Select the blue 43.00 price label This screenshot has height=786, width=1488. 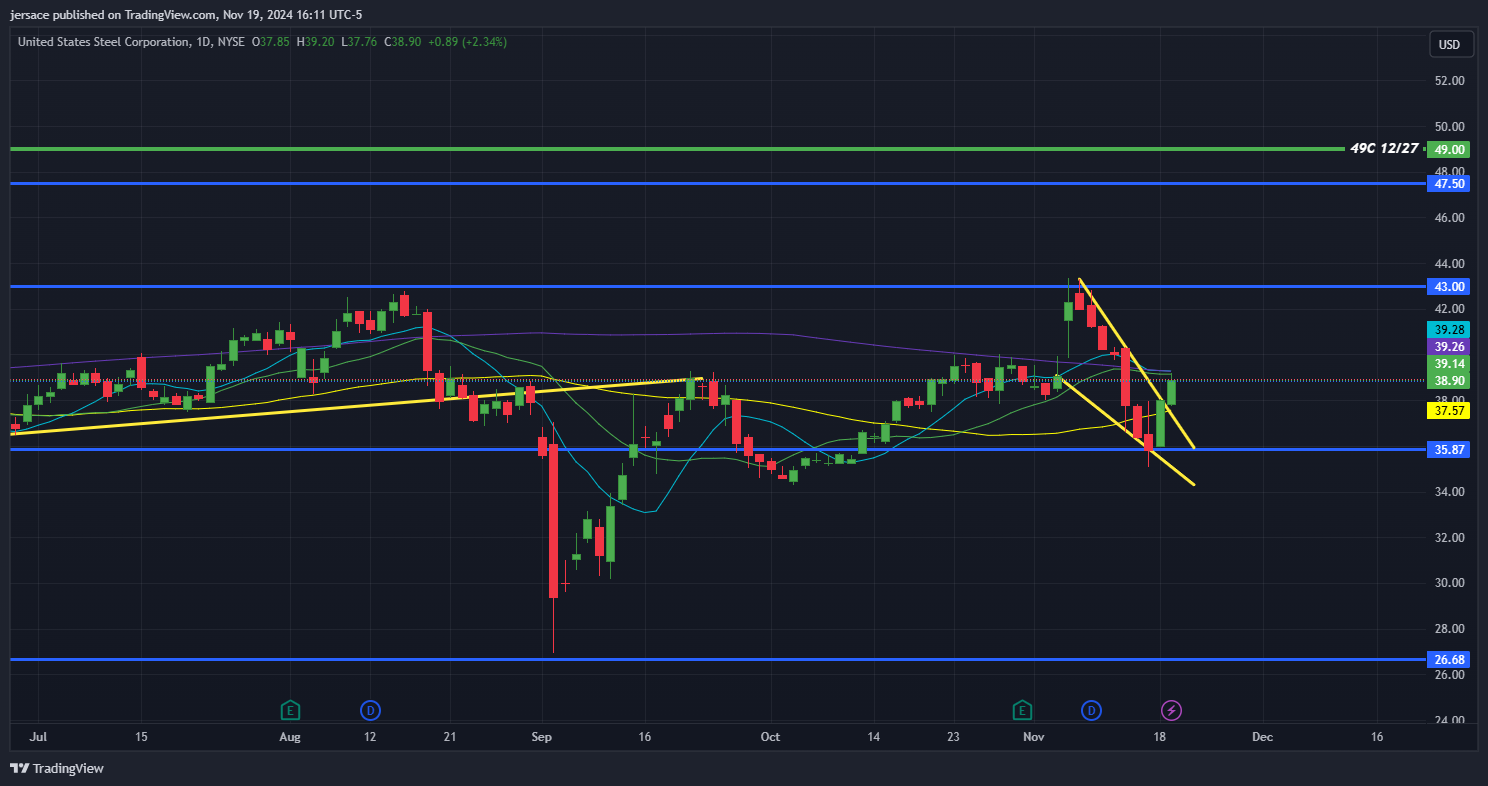[1450, 287]
